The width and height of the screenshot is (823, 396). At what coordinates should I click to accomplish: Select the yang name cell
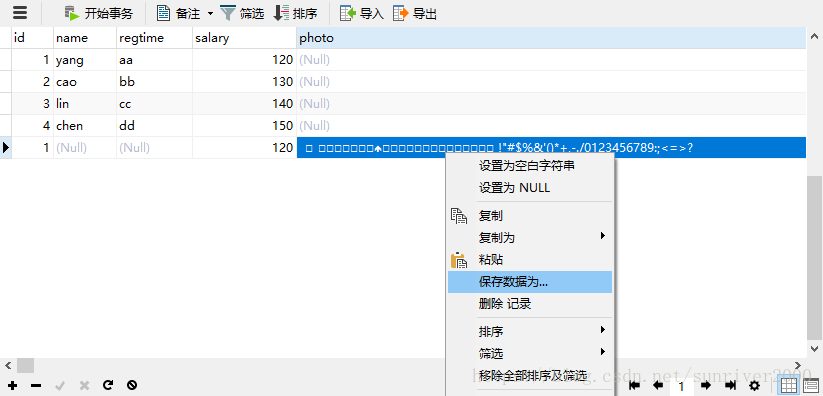85,60
